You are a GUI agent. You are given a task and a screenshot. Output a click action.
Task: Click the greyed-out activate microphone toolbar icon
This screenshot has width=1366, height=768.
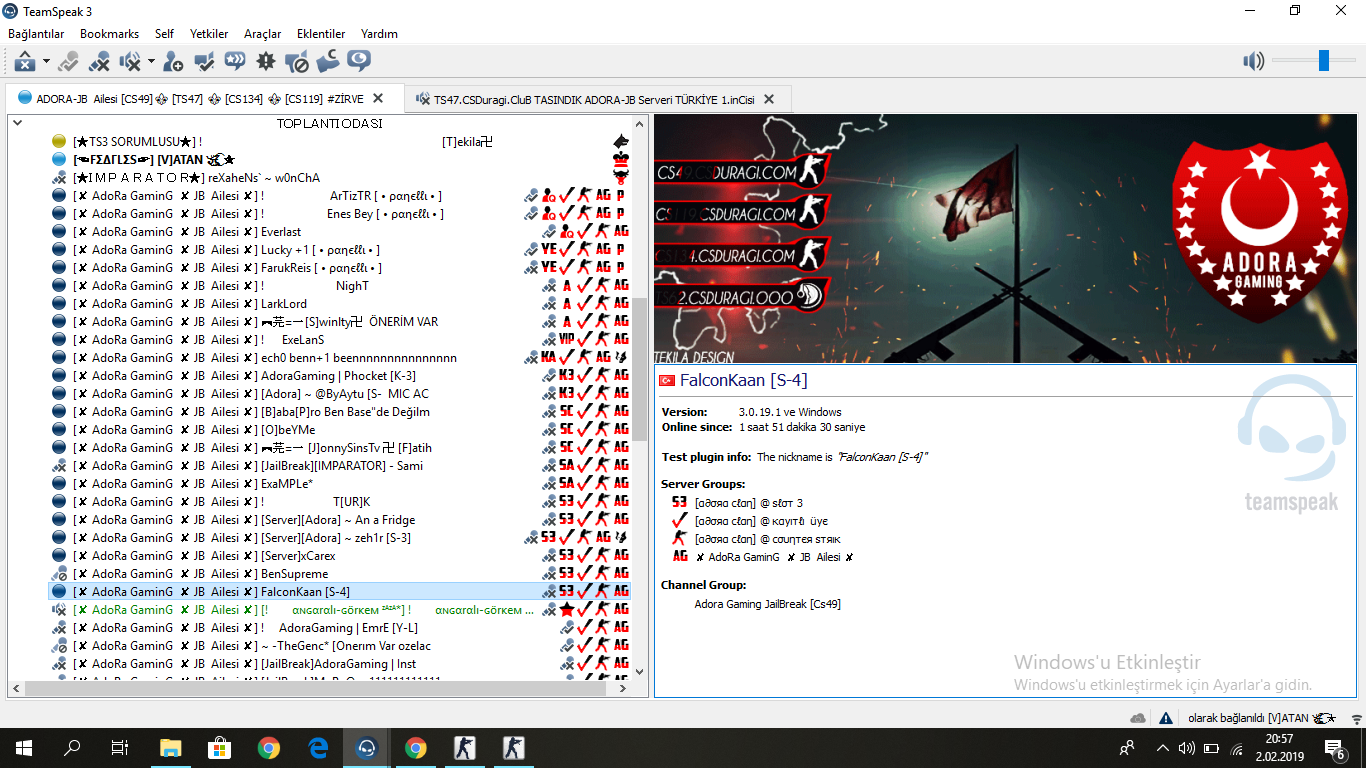(x=68, y=62)
